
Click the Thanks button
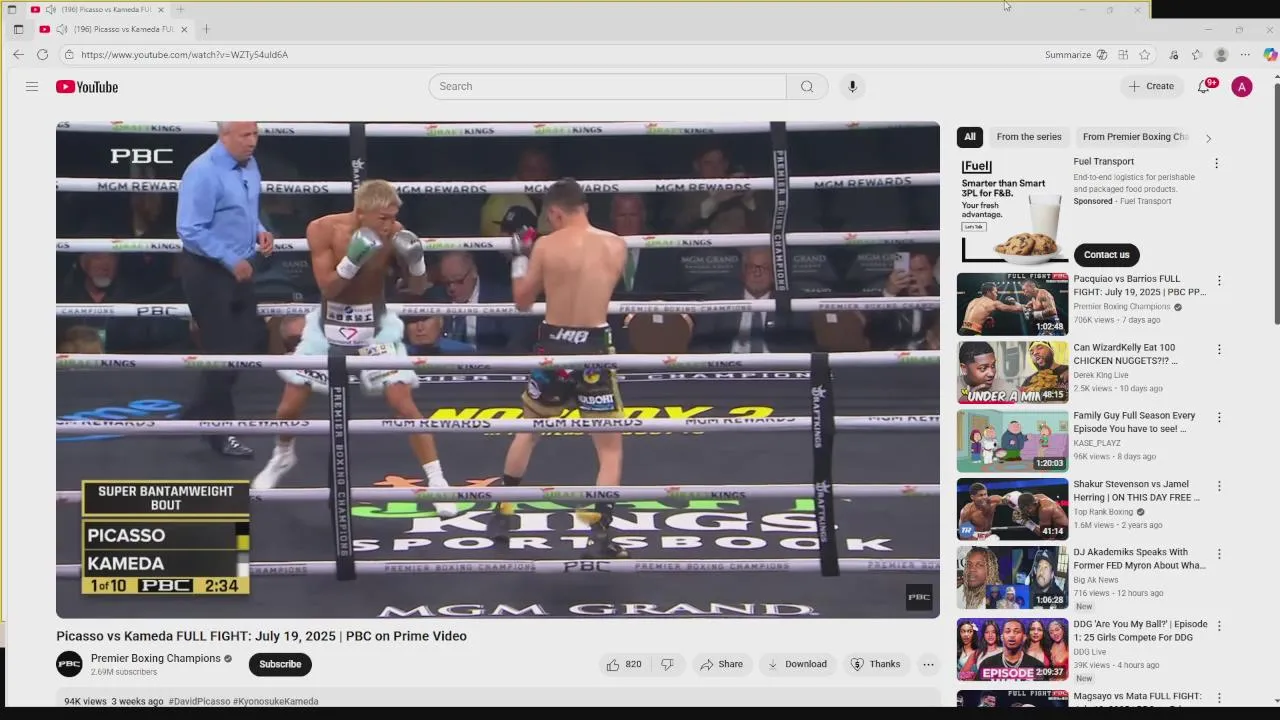click(875, 664)
